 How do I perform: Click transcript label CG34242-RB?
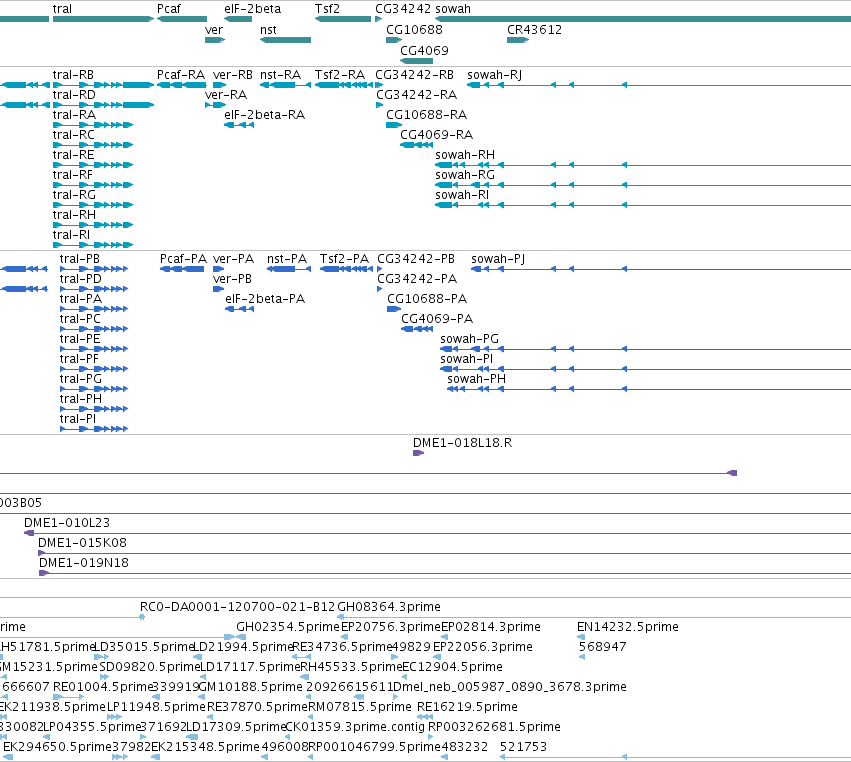point(414,75)
